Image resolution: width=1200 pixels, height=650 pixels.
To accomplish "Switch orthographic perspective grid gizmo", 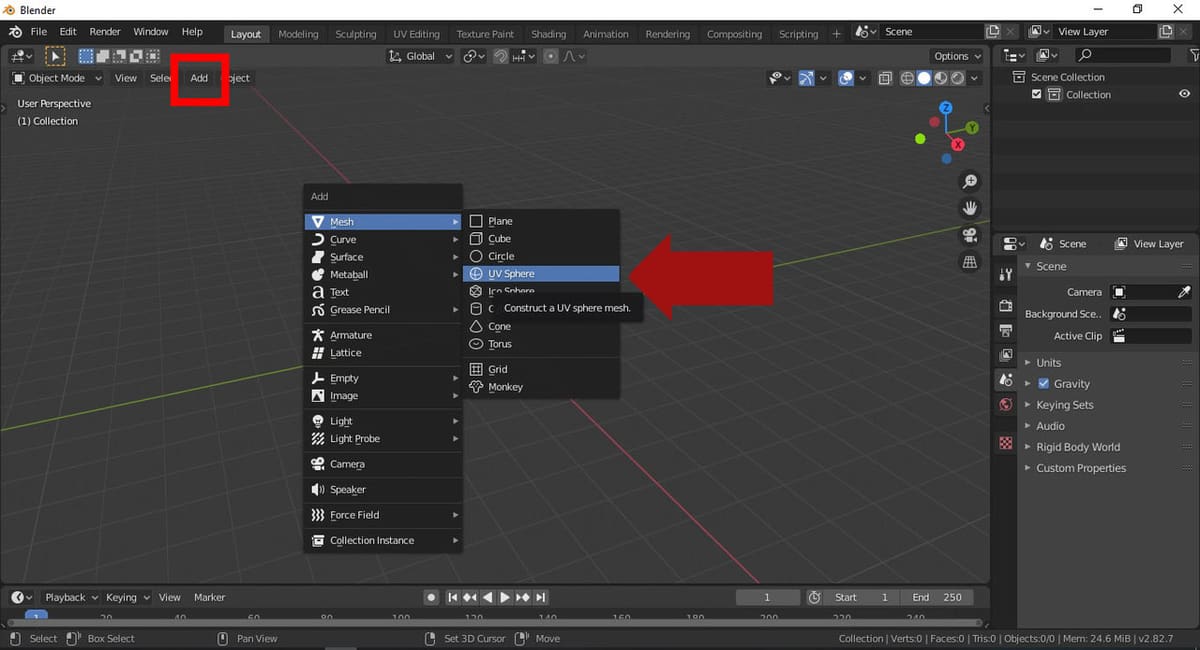I will point(969,262).
